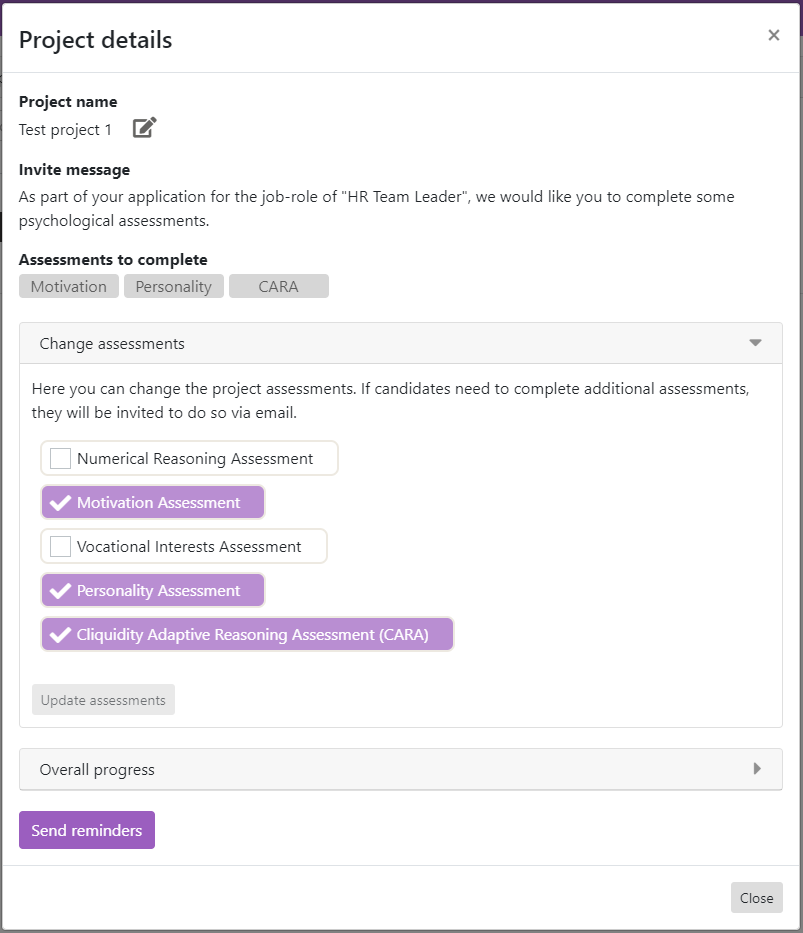
Task: Click the Close button at bottom
Action: coord(756,898)
